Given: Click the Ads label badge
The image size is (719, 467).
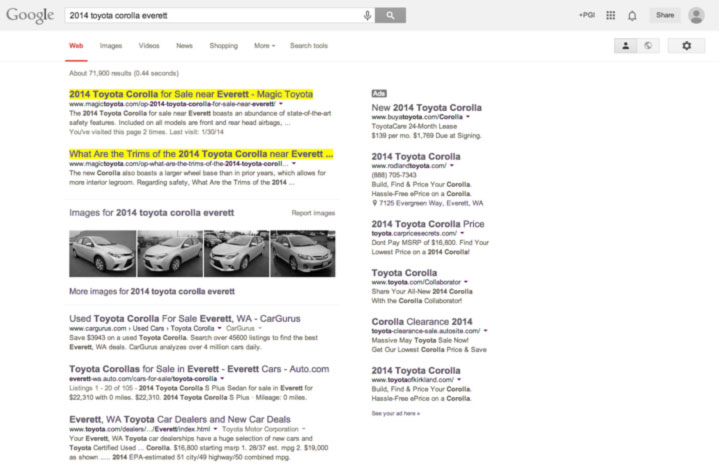Looking at the screenshot, I should pos(379,94).
